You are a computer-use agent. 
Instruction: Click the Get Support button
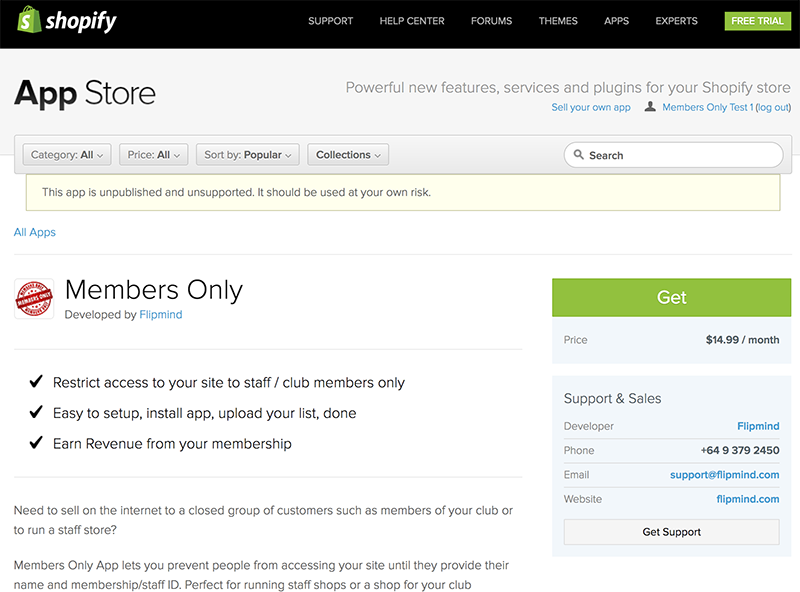pos(671,532)
